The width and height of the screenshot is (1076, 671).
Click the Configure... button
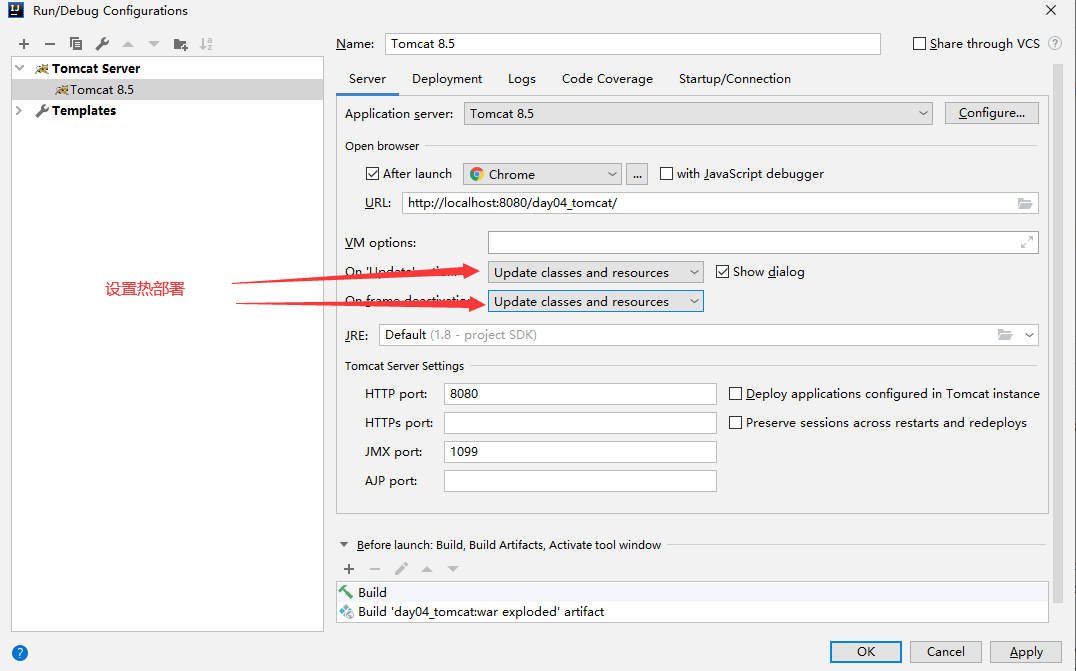(x=991, y=114)
